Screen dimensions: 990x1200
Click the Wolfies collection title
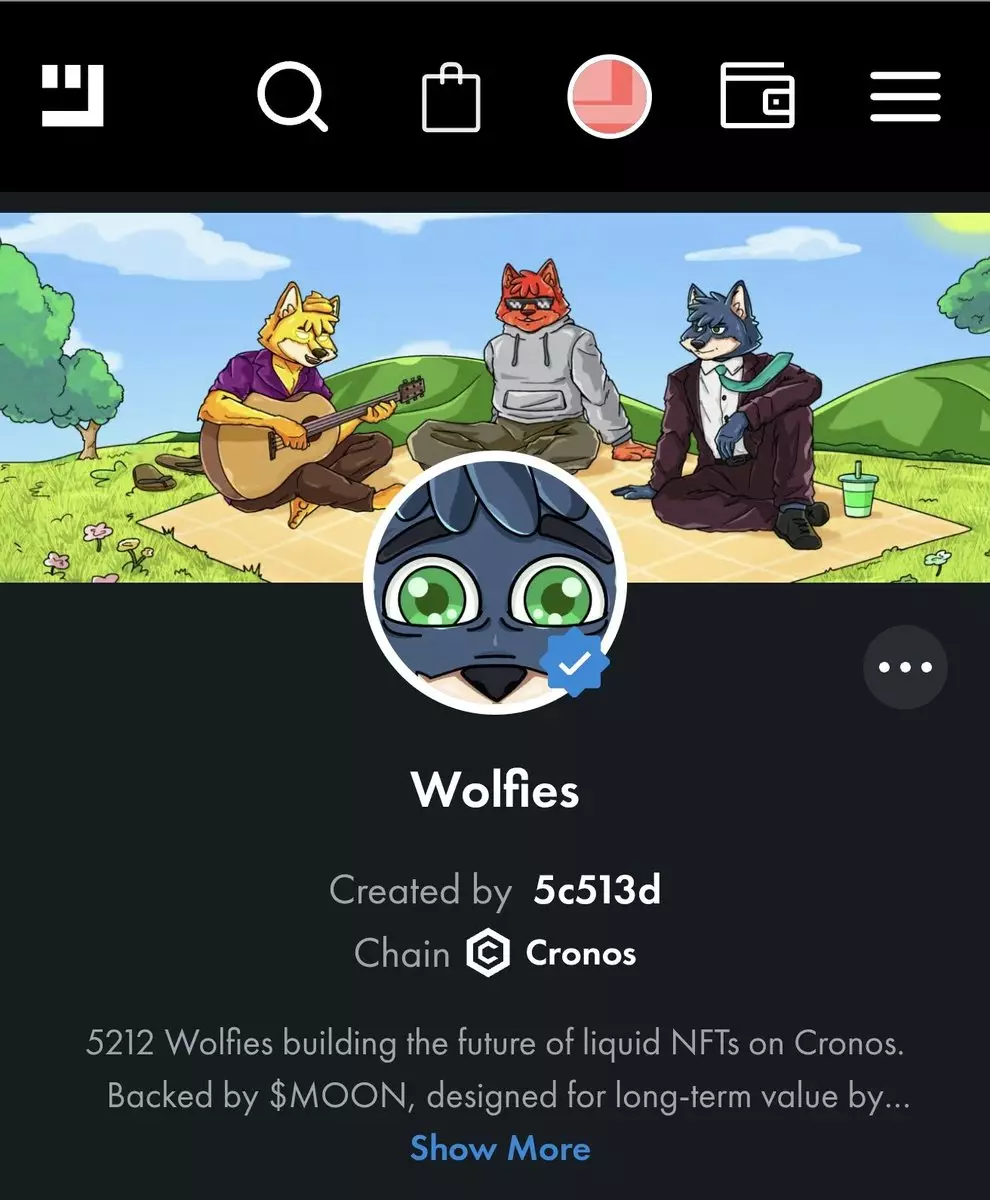495,790
